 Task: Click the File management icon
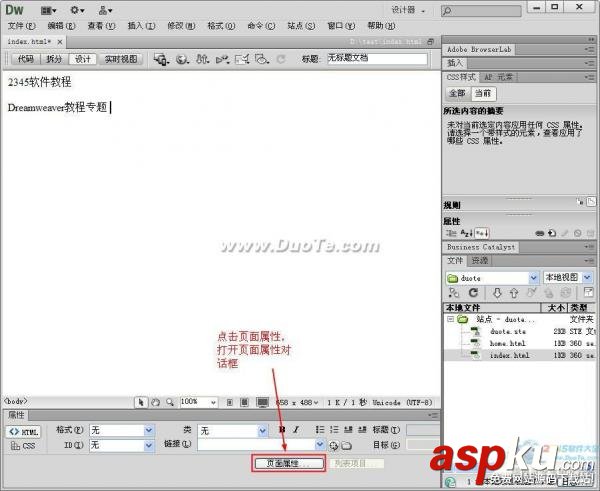202,59
